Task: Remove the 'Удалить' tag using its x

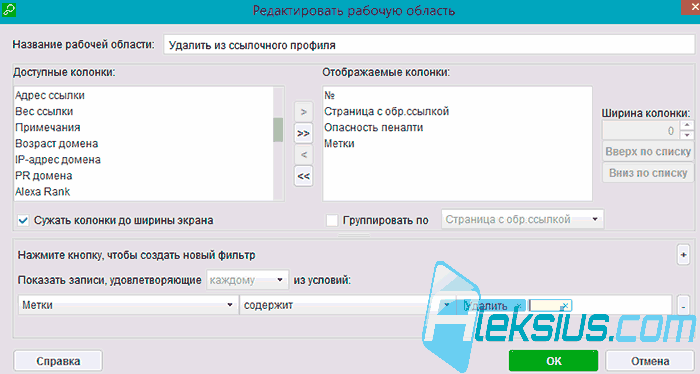Action: (519, 306)
